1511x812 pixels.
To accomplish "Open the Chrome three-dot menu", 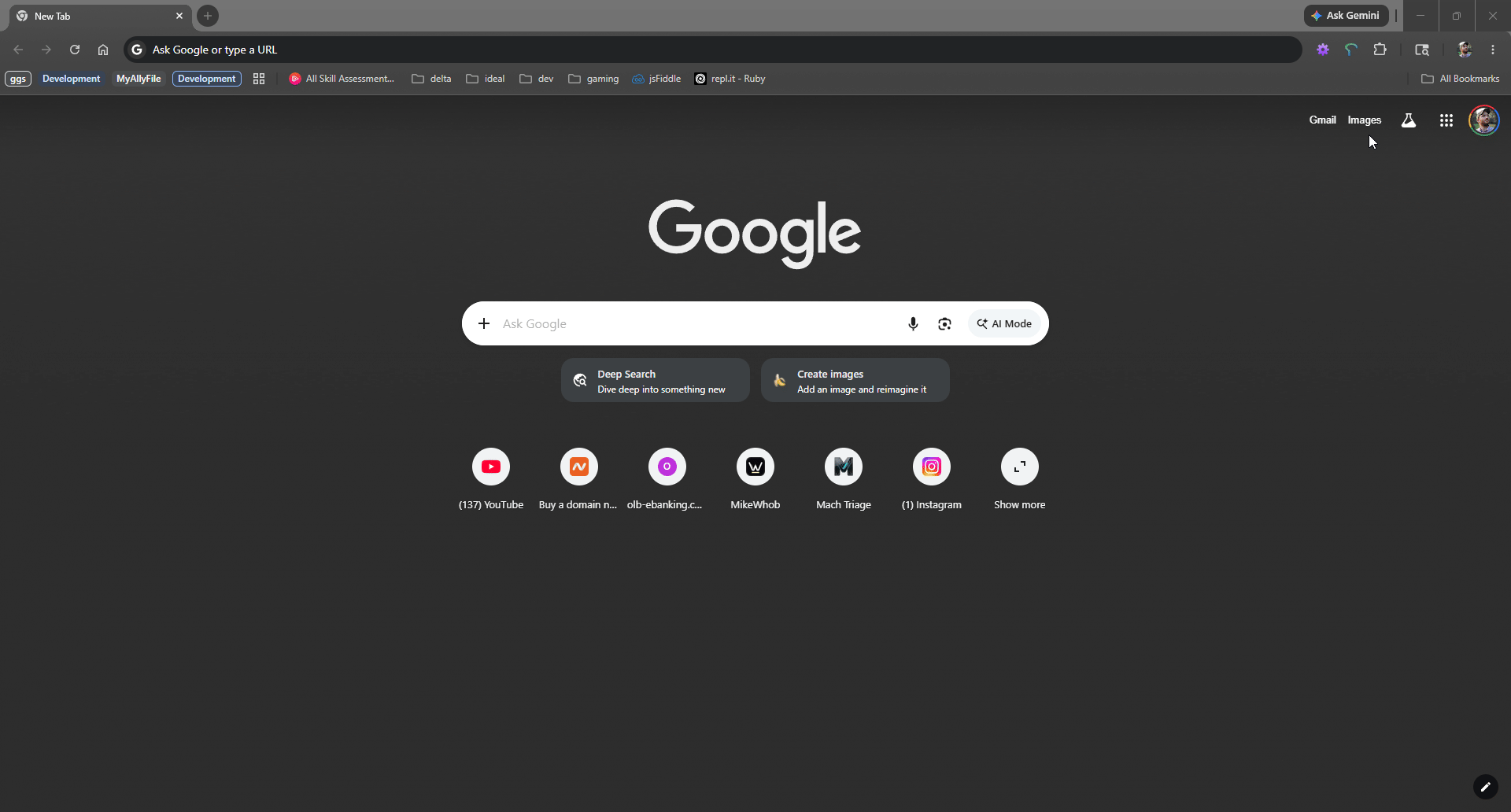I will point(1493,50).
